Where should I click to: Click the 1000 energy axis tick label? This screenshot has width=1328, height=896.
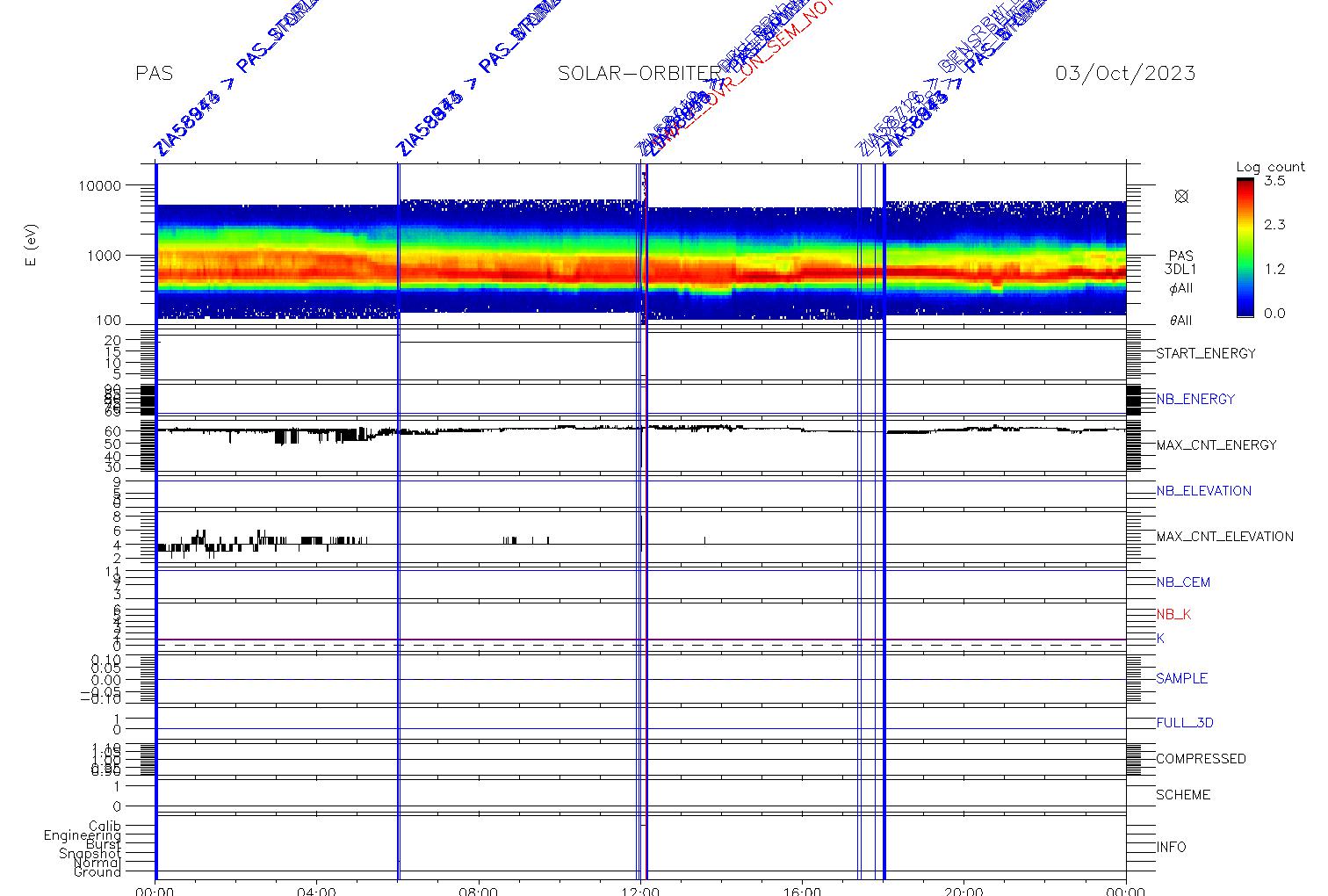click(103, 255)
